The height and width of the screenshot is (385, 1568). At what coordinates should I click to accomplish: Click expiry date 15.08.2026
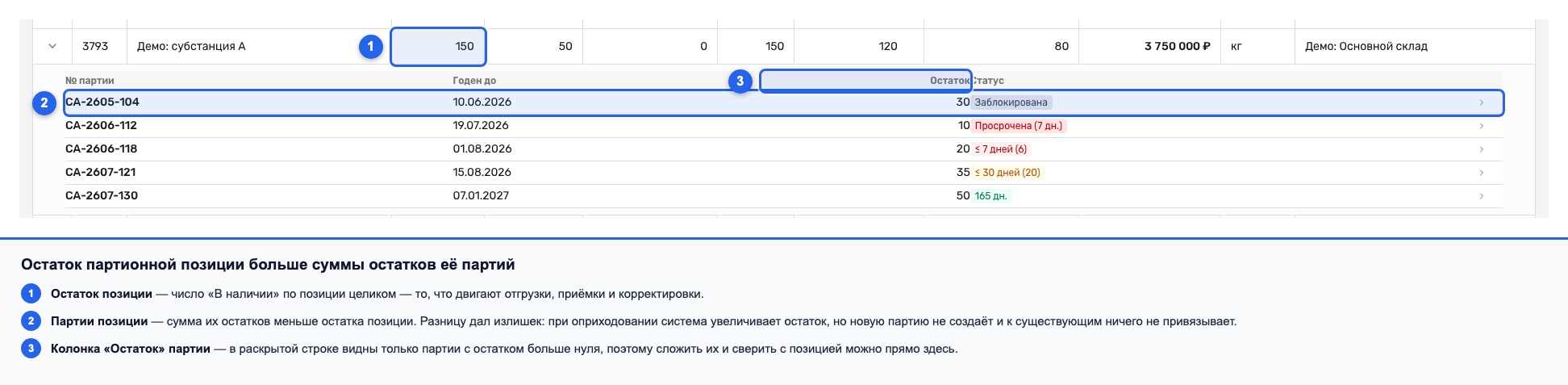coord(482,172)
